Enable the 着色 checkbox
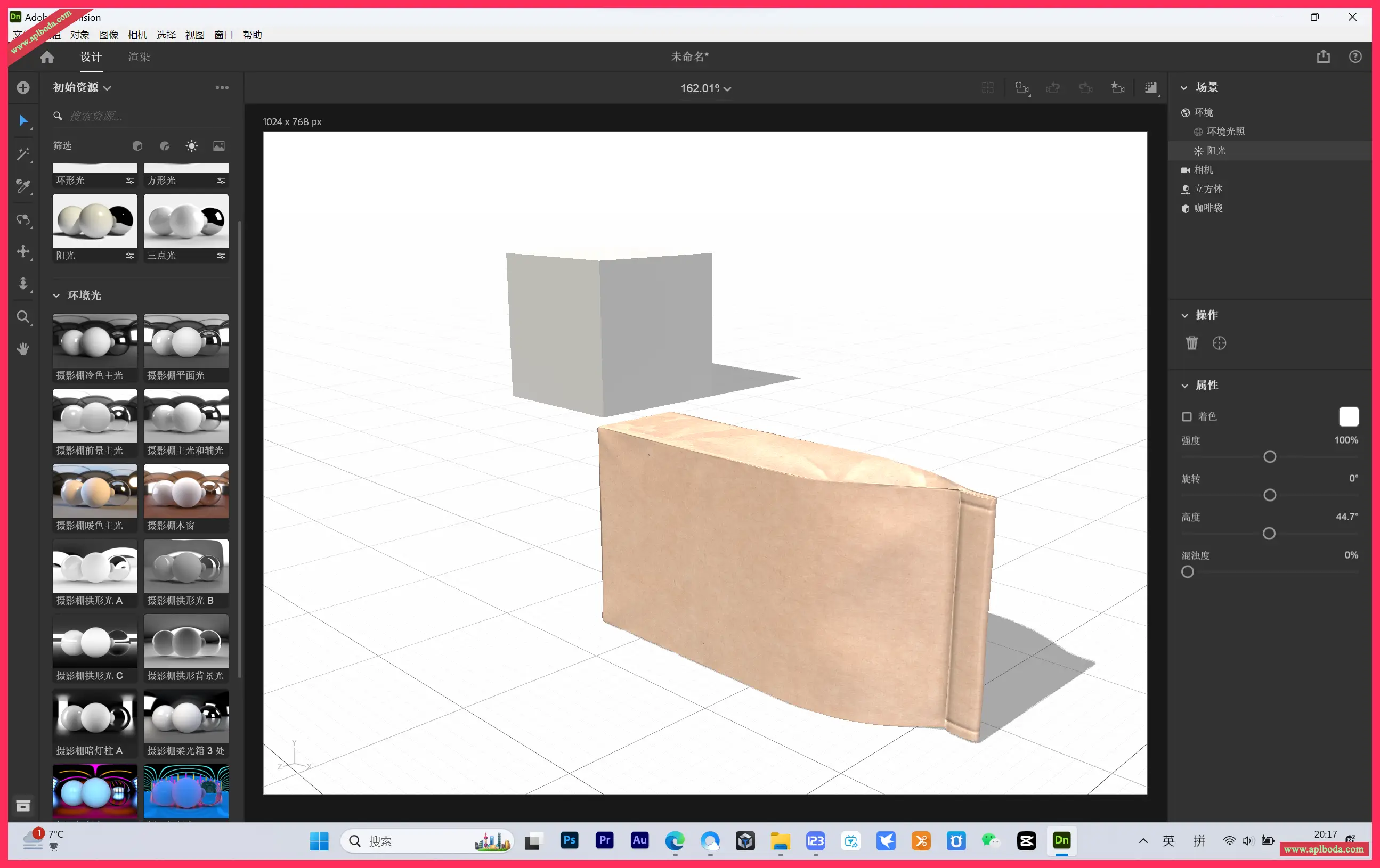This screenshot has height=868, width=1380. [1187, 416]
